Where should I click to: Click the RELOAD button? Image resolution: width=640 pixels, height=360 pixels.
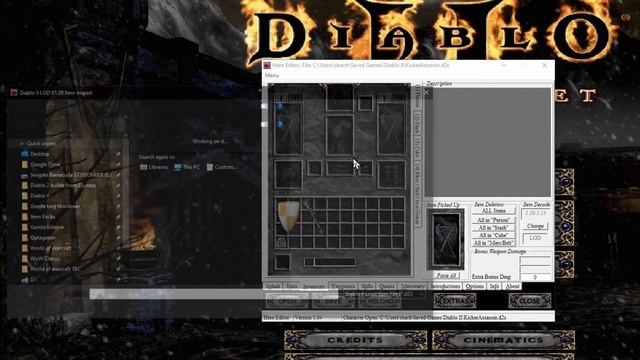tap(380, 302)
